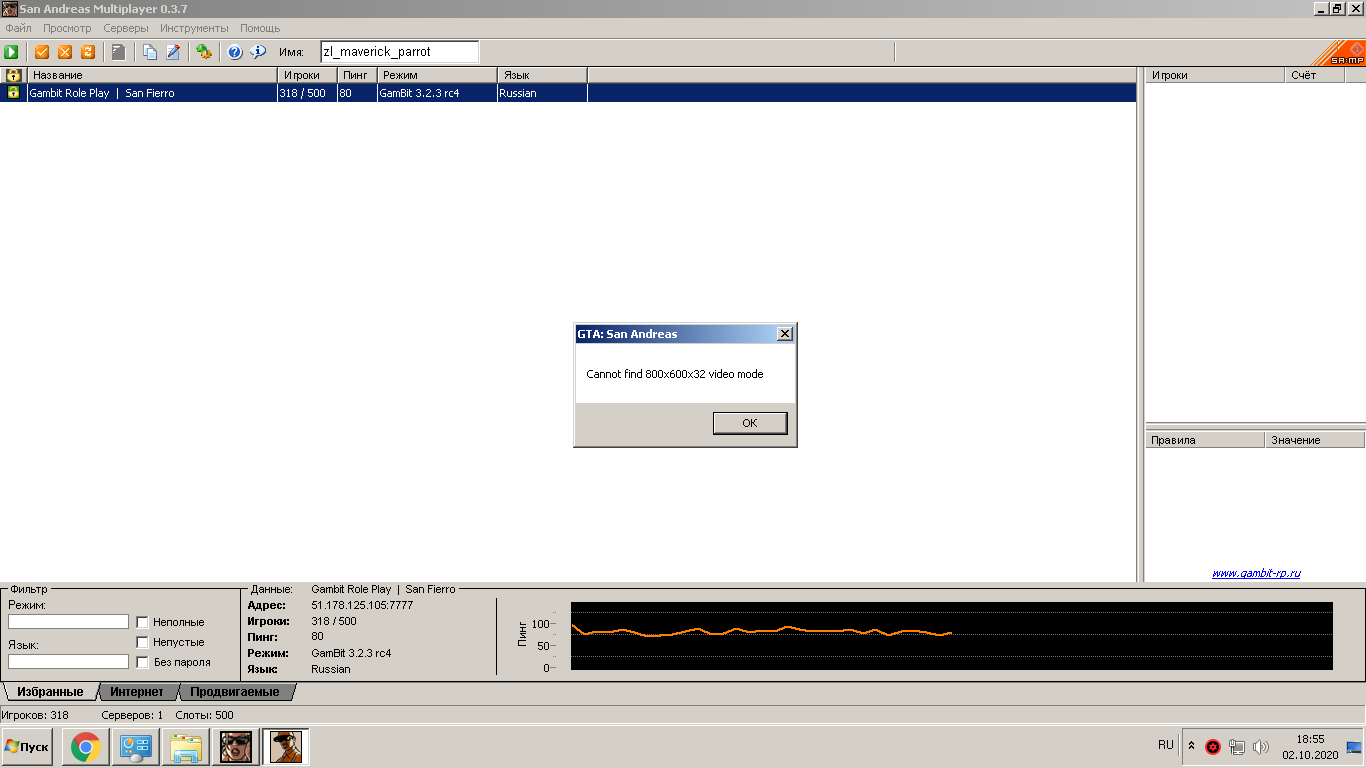Open the settings gear icon in toolbar
The image size is (1366, 768).
tap(204, 52)
